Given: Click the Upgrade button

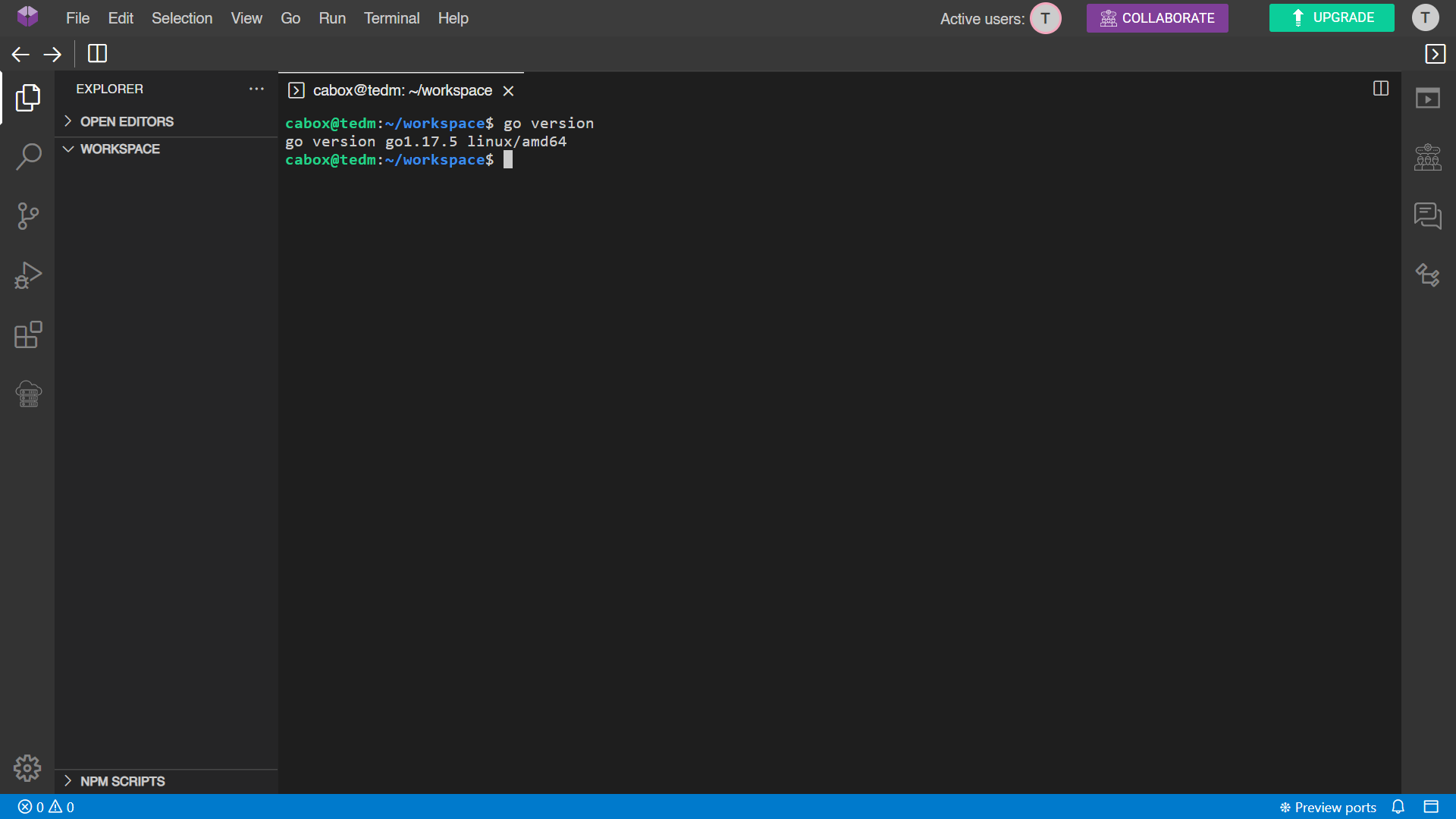Looking at the screenshot, I should coord(1331,17).
